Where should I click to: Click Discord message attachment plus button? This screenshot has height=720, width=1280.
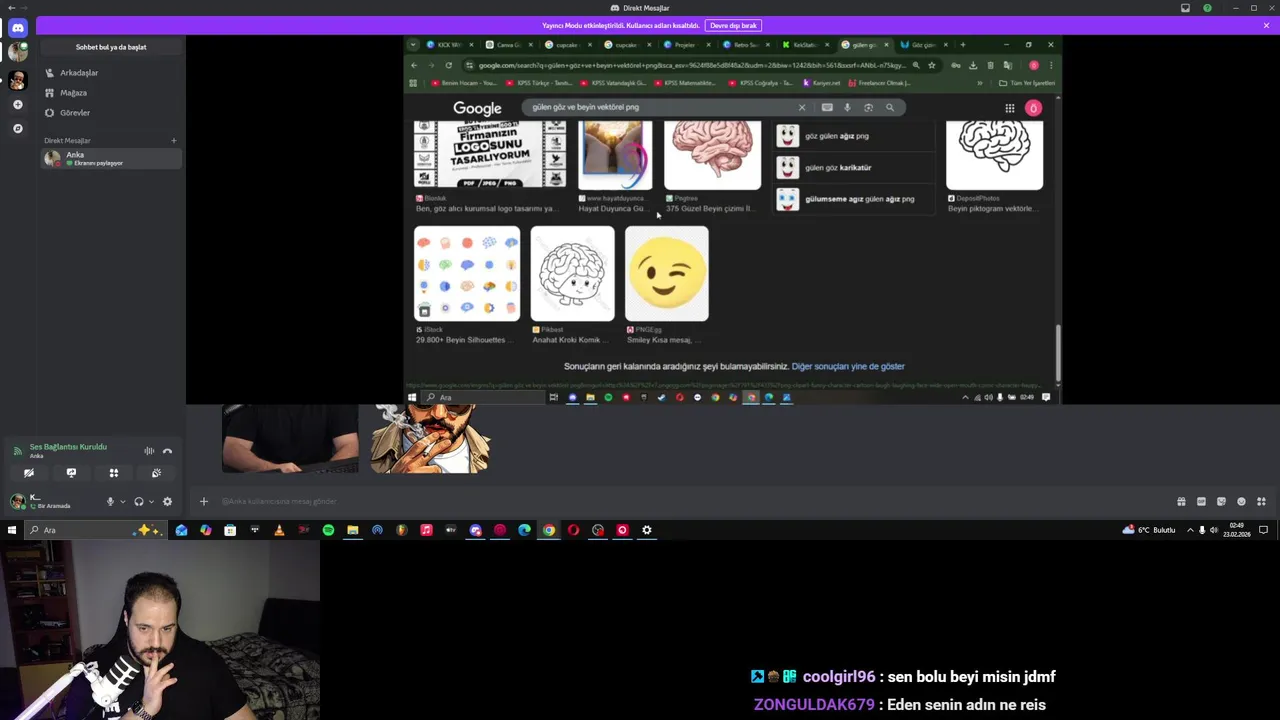pyautogui.click(x=204, y=501)
